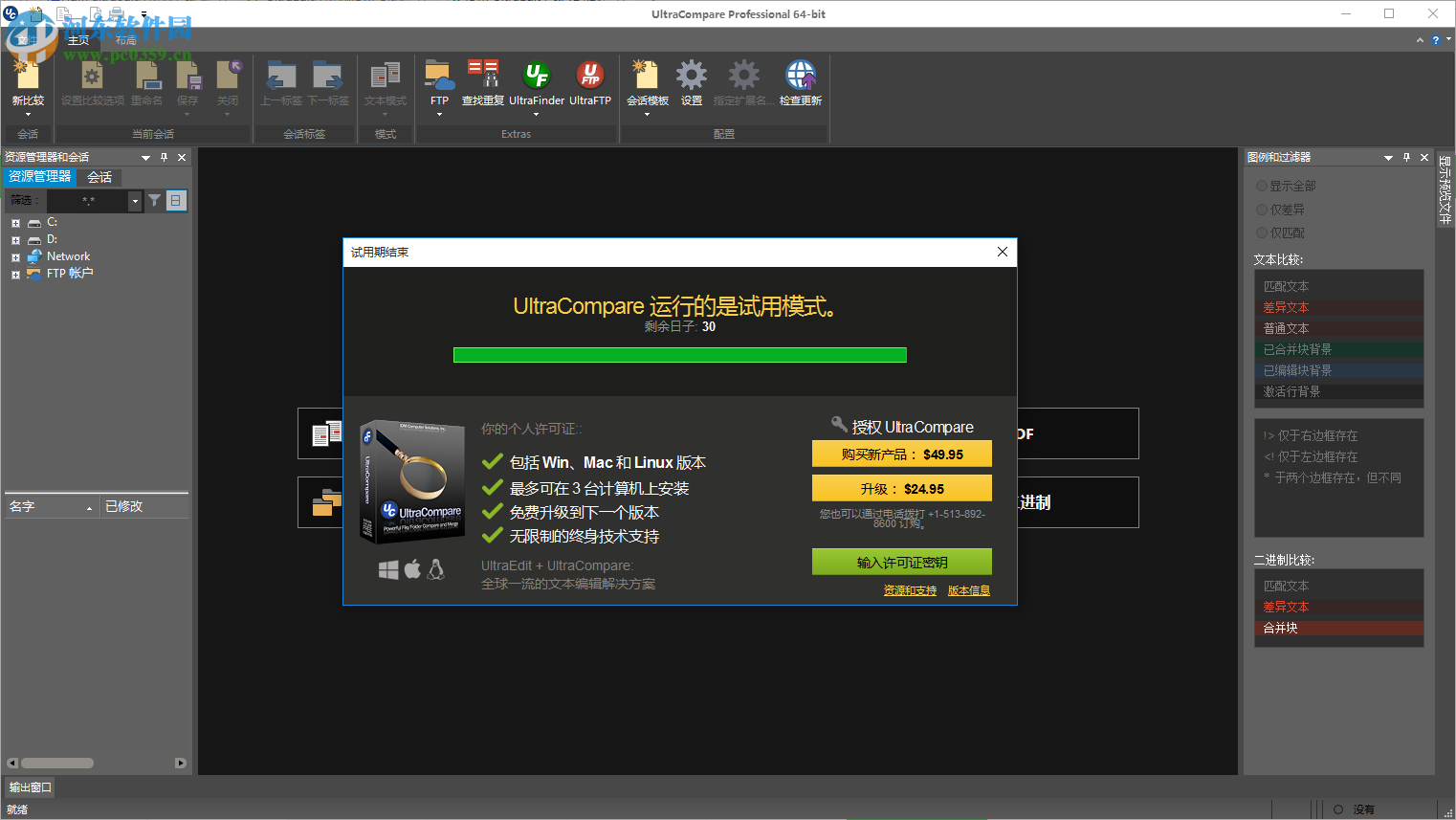This screenshot has width=1456, height=820.
Task: Select the 显示全部 radio button
Action: [1263, 186]
